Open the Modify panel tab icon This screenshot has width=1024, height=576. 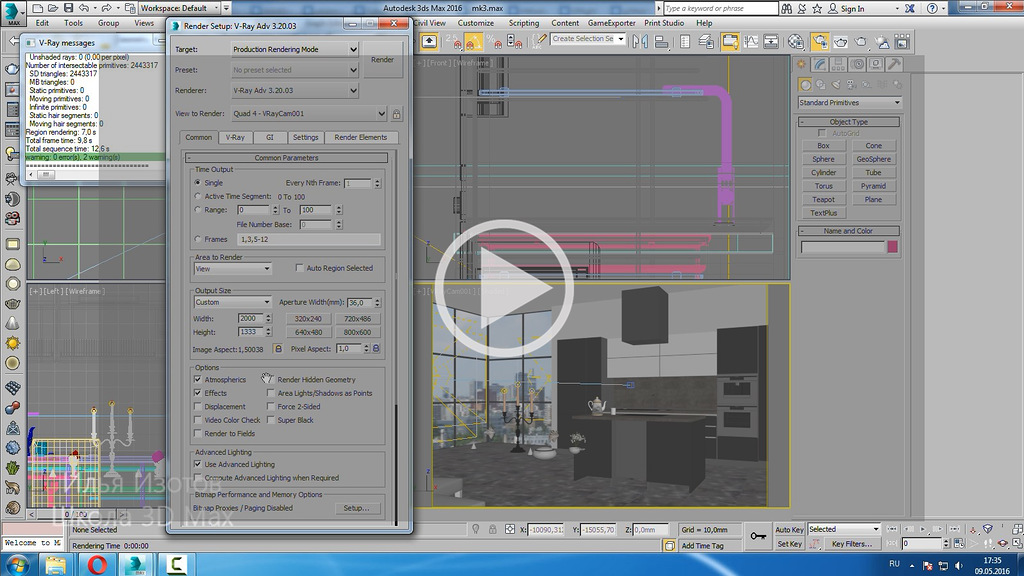pos(820,64)
